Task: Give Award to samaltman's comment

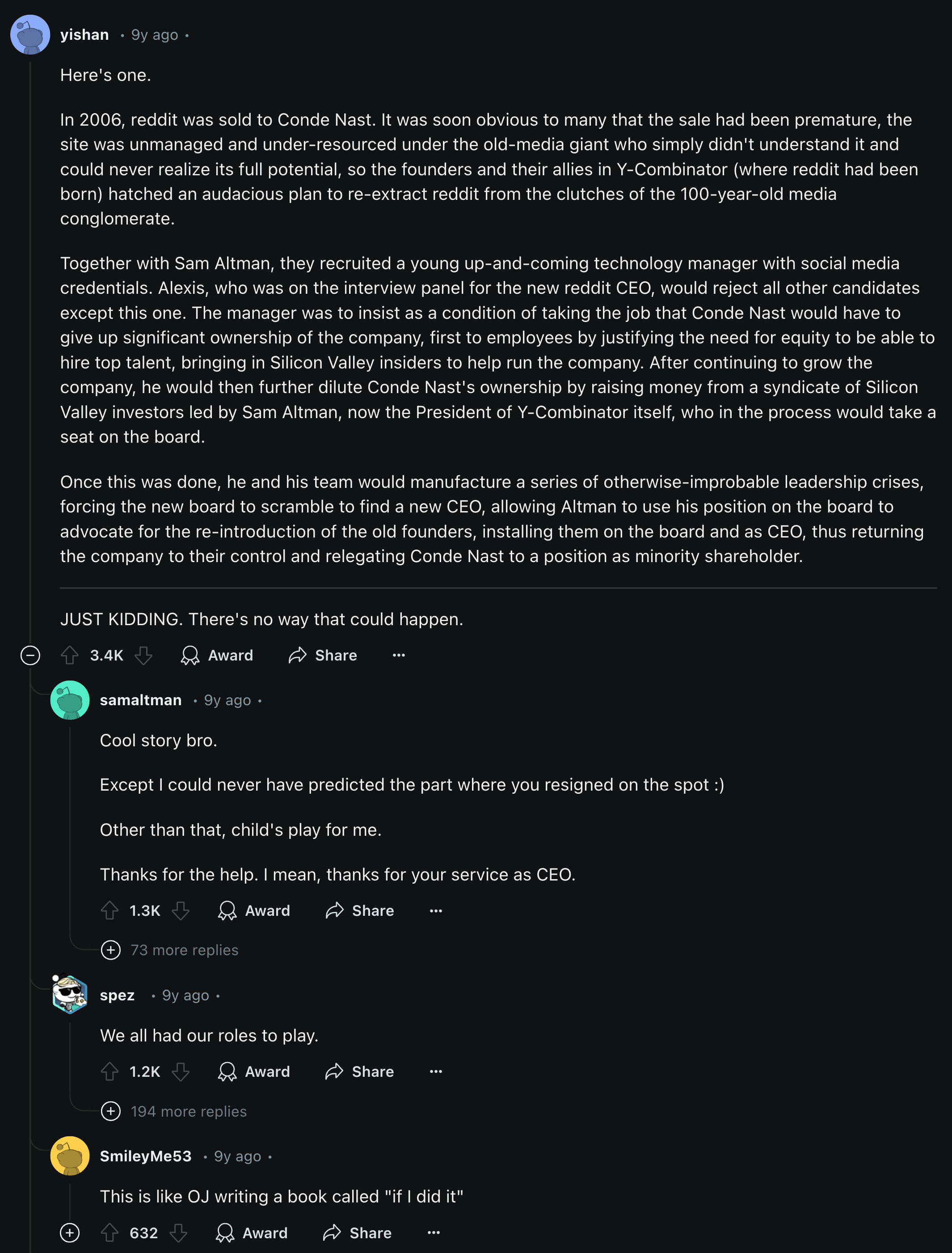Action: click(254, 910)
